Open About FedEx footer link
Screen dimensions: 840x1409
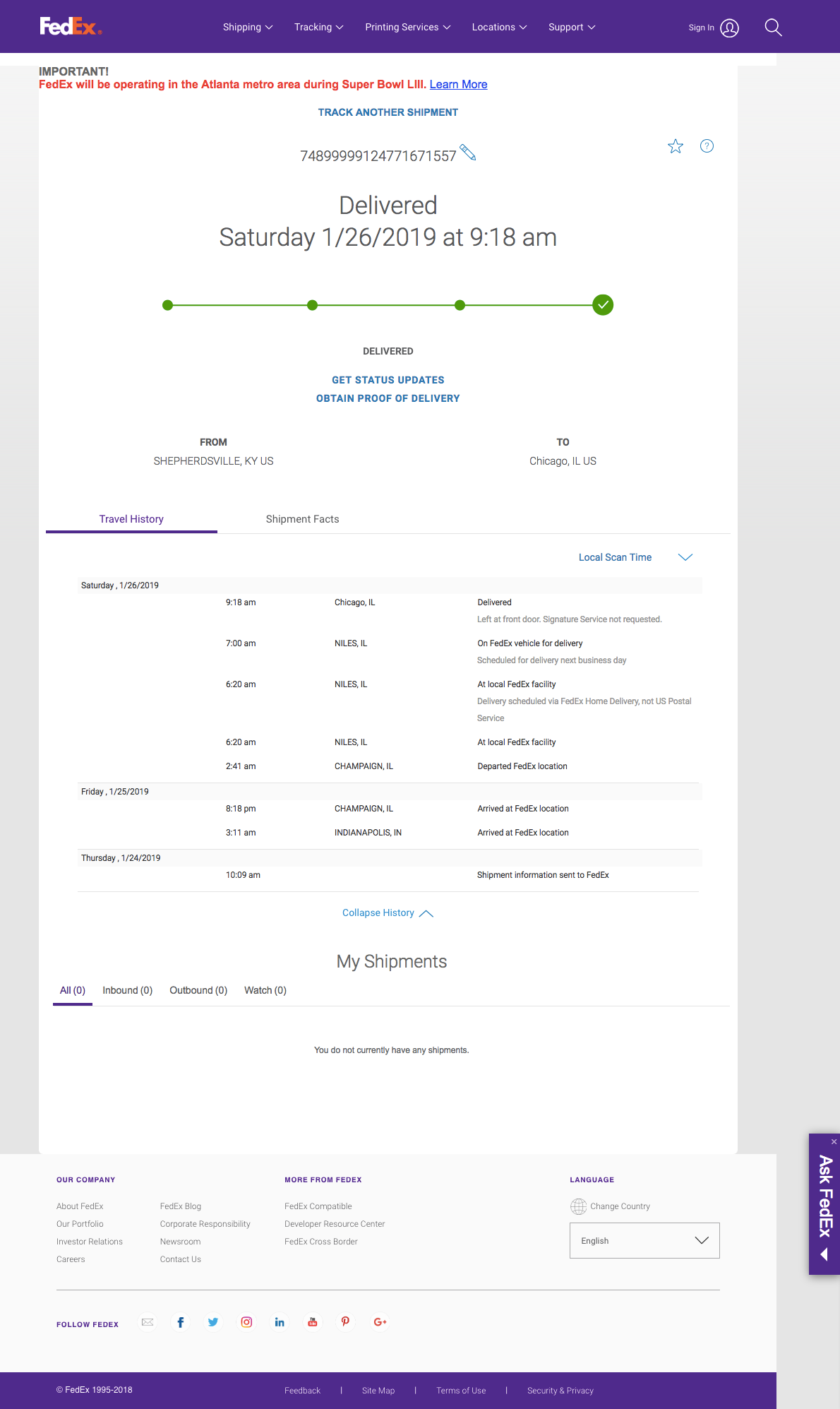pos(80,1206)
